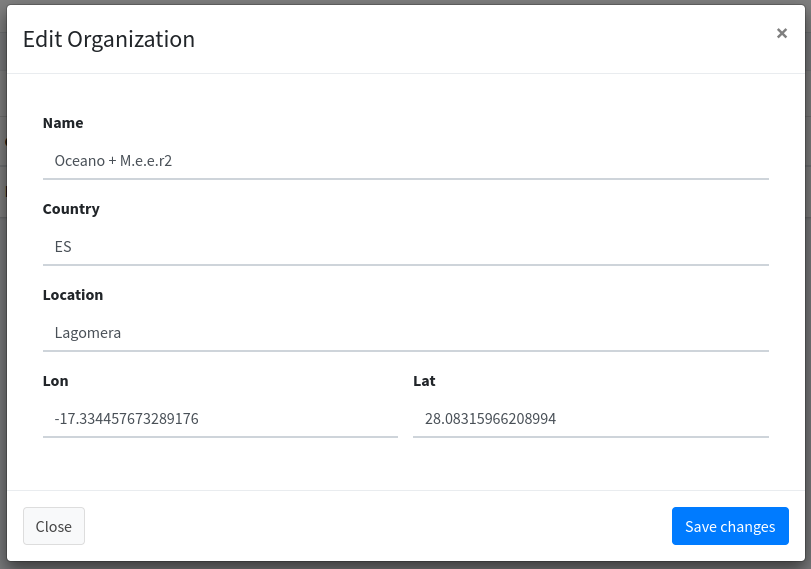This screenshot has height=569, width=811.
Task: Click the Name field label
Action: coord(63,123)
